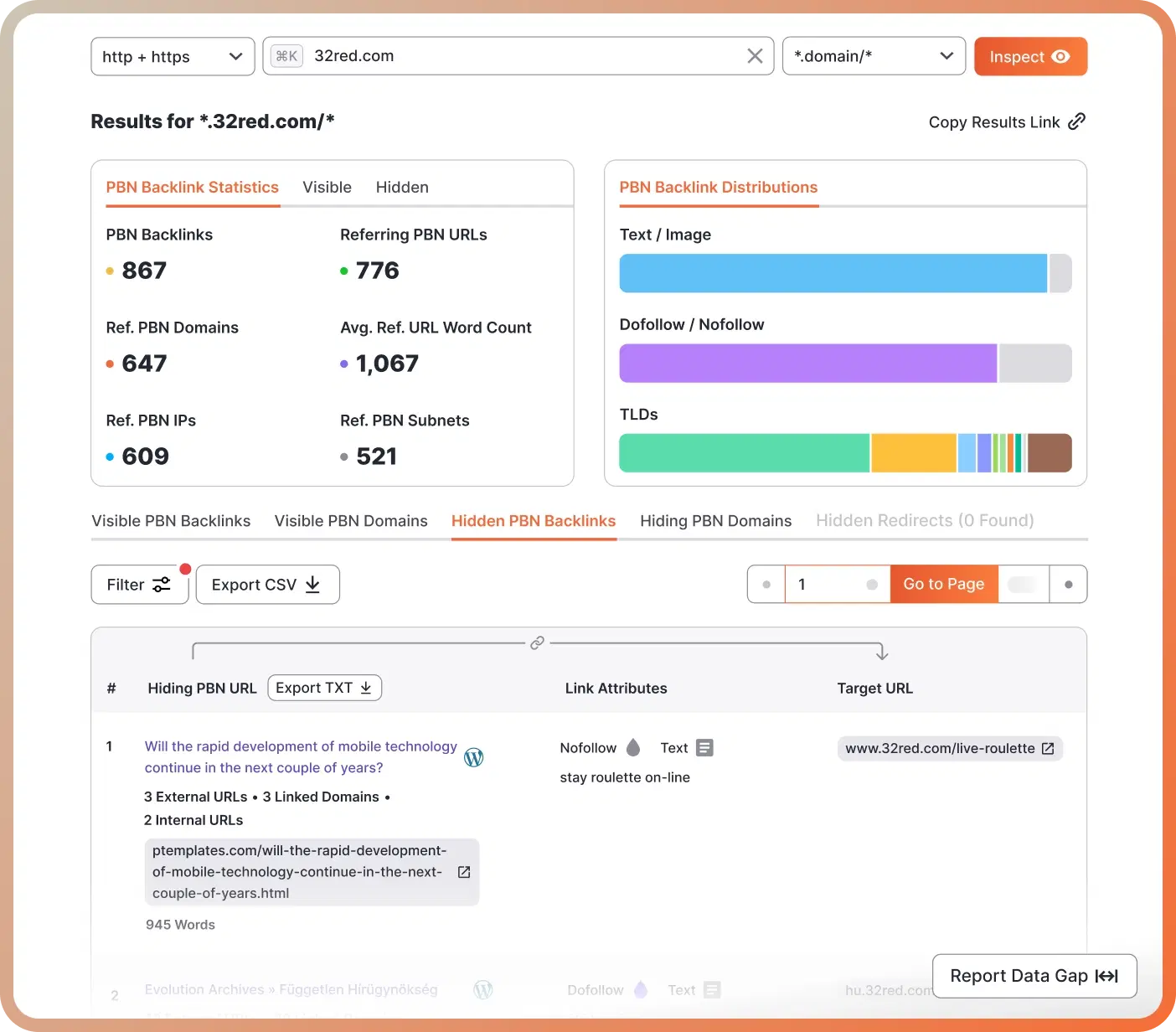Click the Export CSV button
The width and height of the screenshot is (1176, 1032).
coord(267,585)
